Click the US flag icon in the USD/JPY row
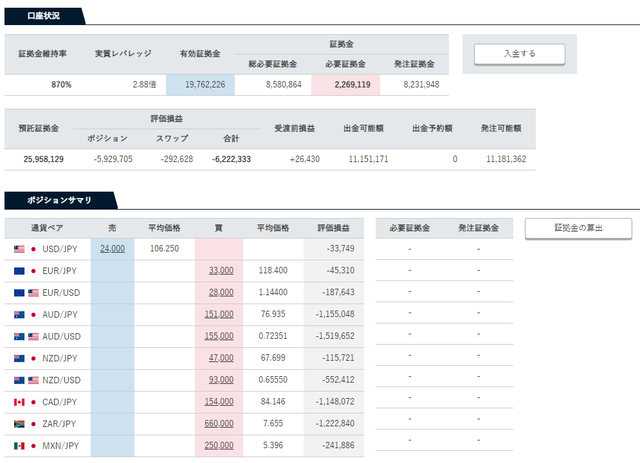The image size is (640, 463). (19, 249)
